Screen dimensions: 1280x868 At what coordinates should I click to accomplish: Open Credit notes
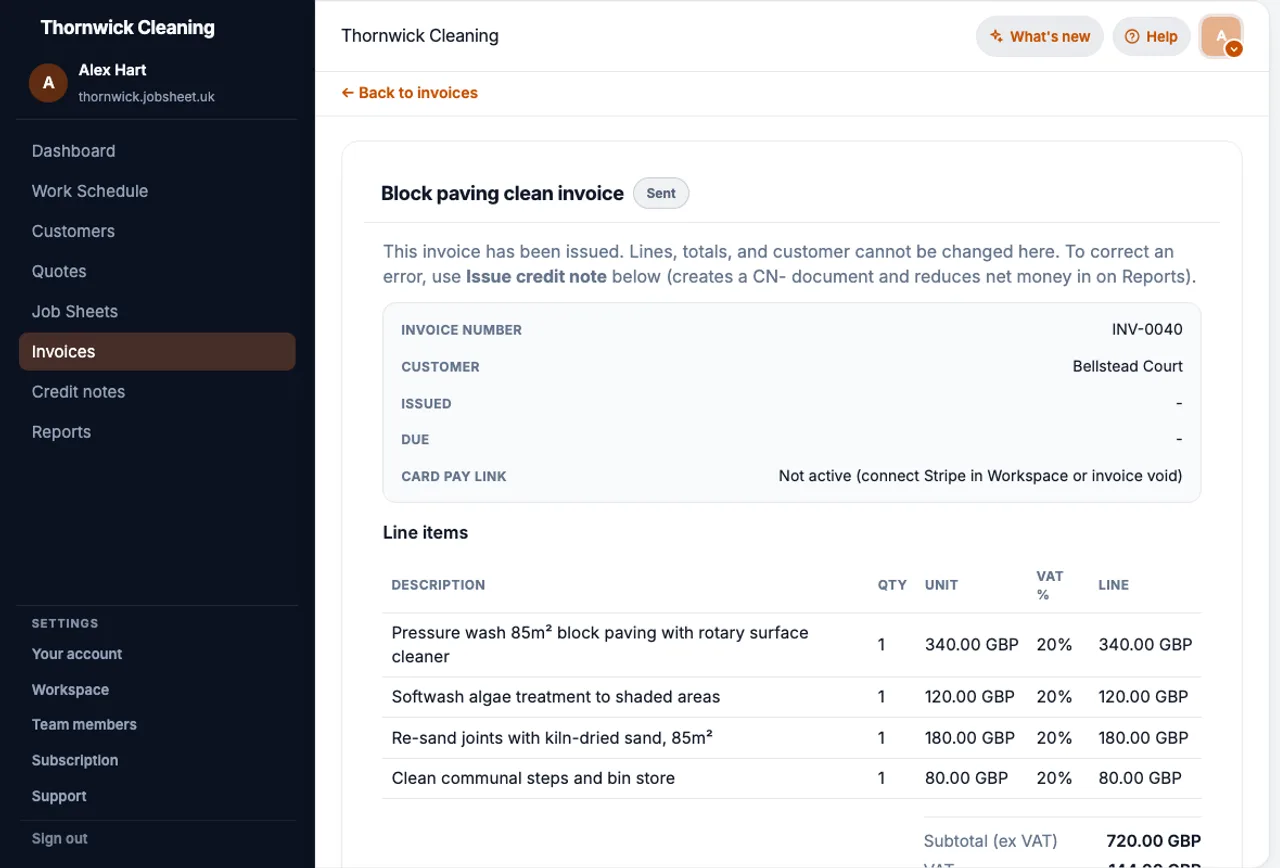click(x=78, y=392)
